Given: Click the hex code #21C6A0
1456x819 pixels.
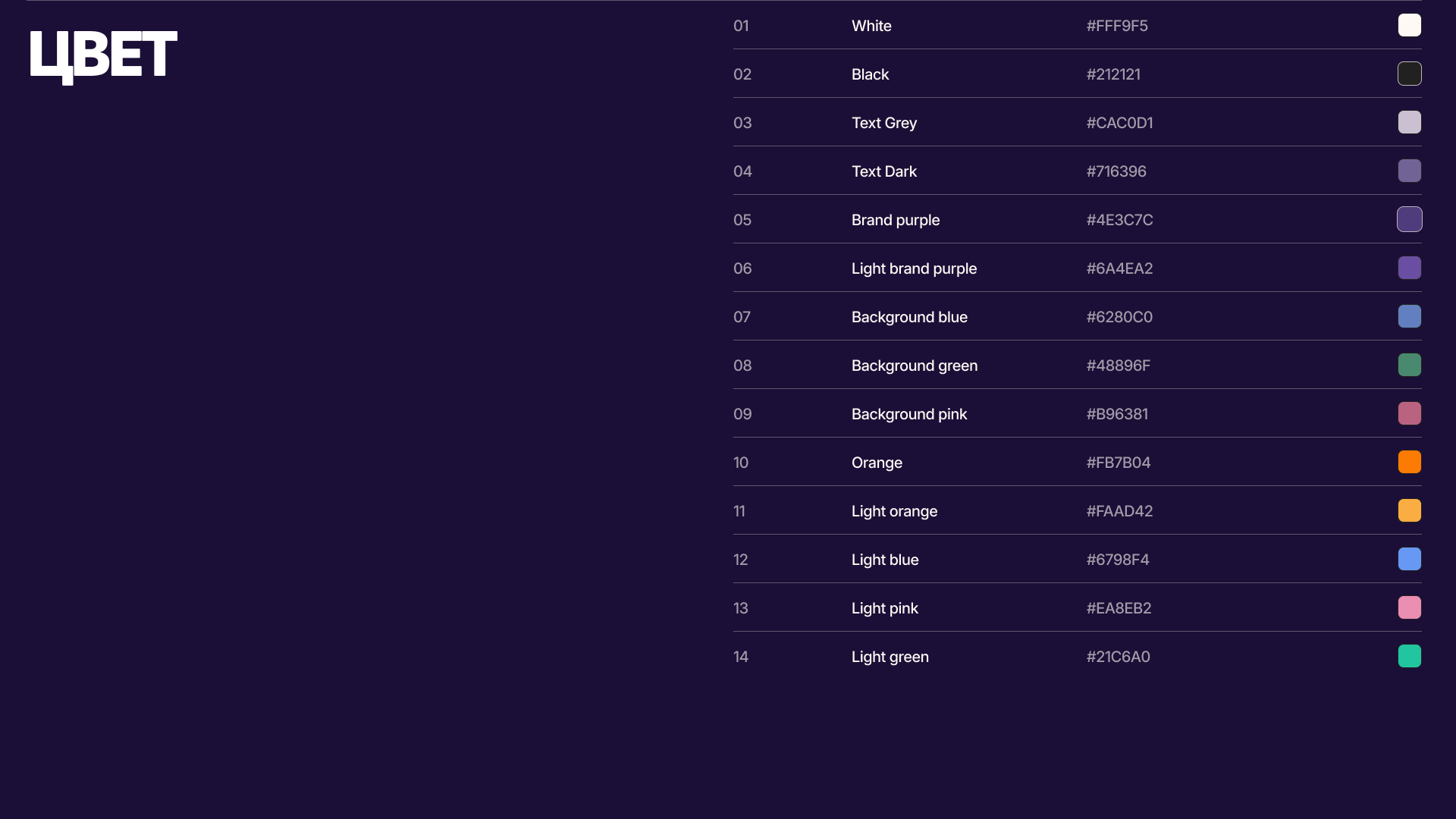Looking at the screenshot, I should pos(1118,657).
